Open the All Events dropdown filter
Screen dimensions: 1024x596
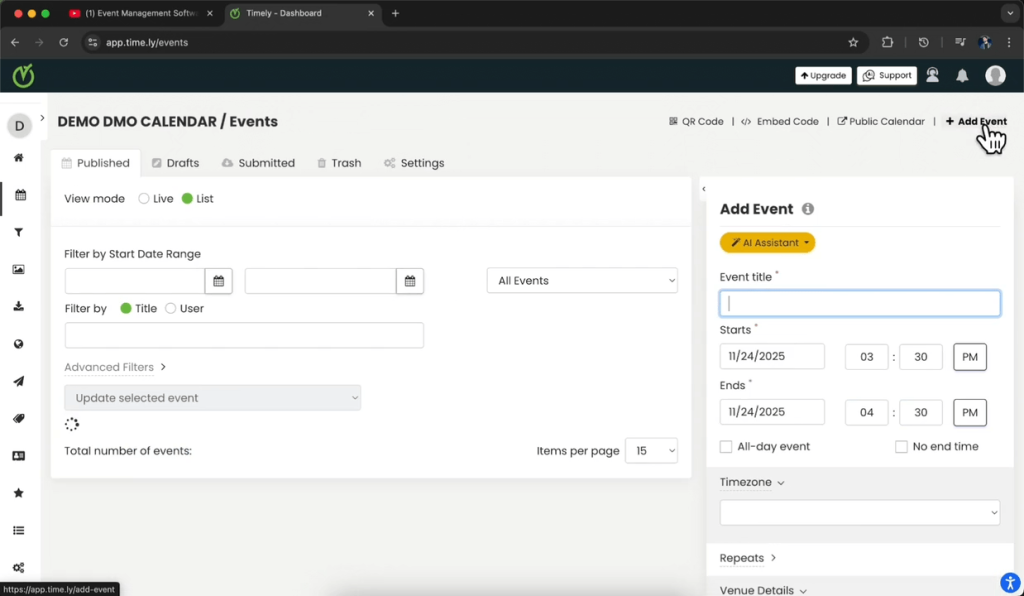point(582,280)
